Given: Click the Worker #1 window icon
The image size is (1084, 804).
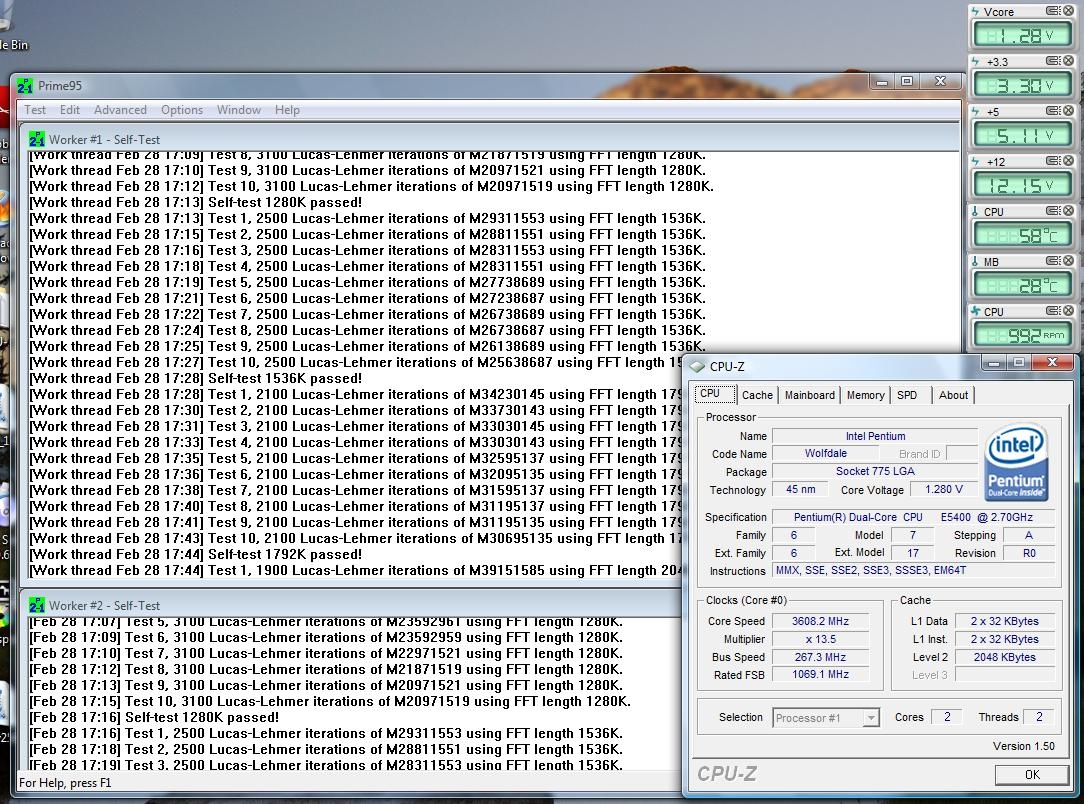Looking at the screenshot, I should click(37, 140).
